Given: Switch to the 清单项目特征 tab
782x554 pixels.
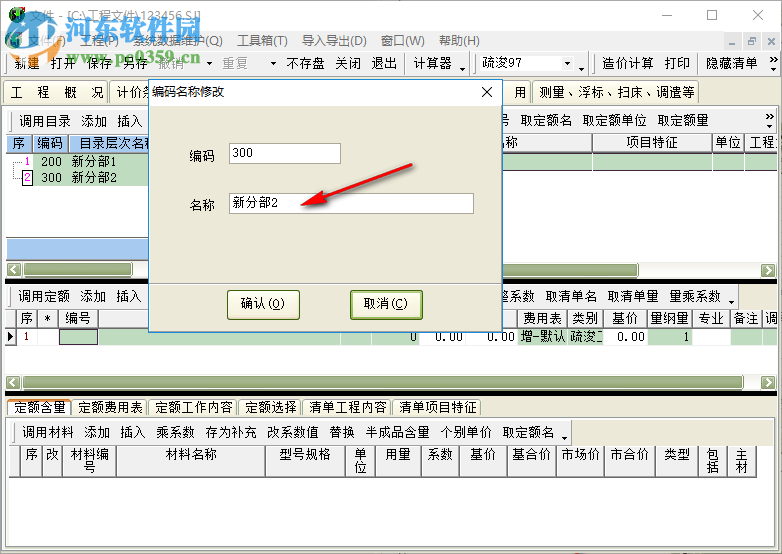Looking at the screenshot, I should click(437, 408).
